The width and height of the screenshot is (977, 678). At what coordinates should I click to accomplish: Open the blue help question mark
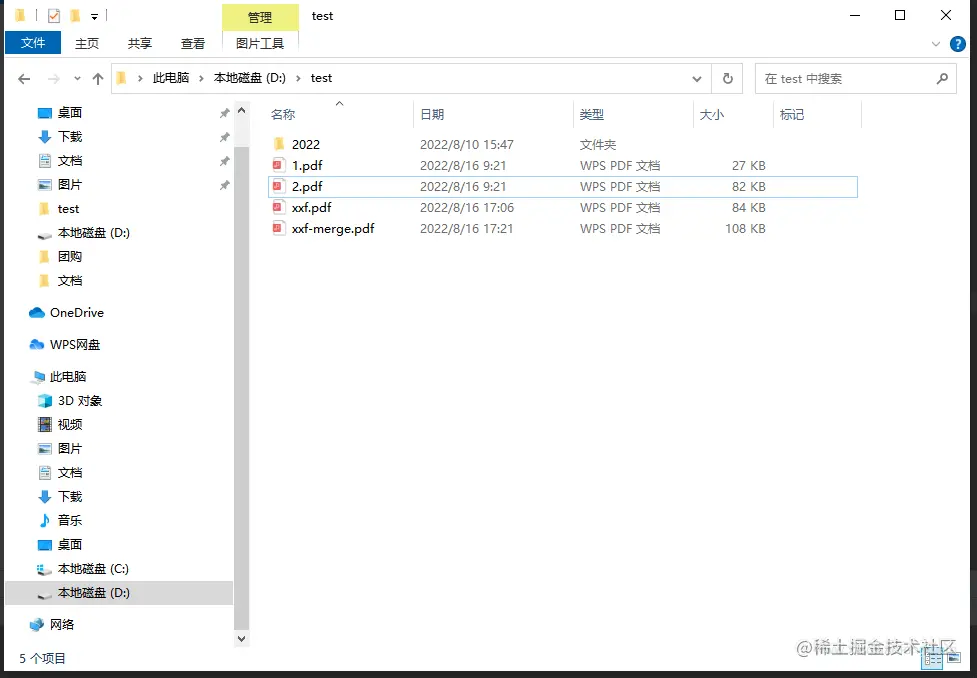click(958, 44)
